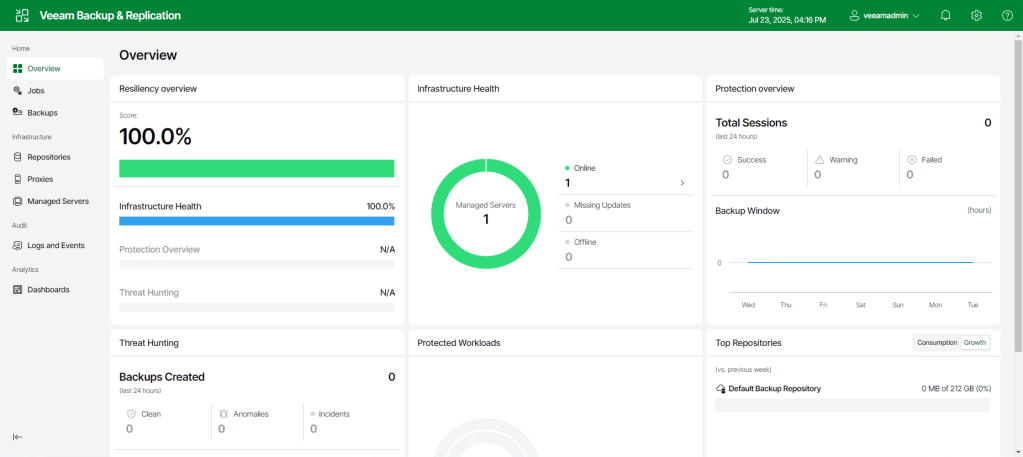Image resolution: width=1023 pixels, height=457 pixels.
Task: Open the notifications bell icon
Action: 945,16
